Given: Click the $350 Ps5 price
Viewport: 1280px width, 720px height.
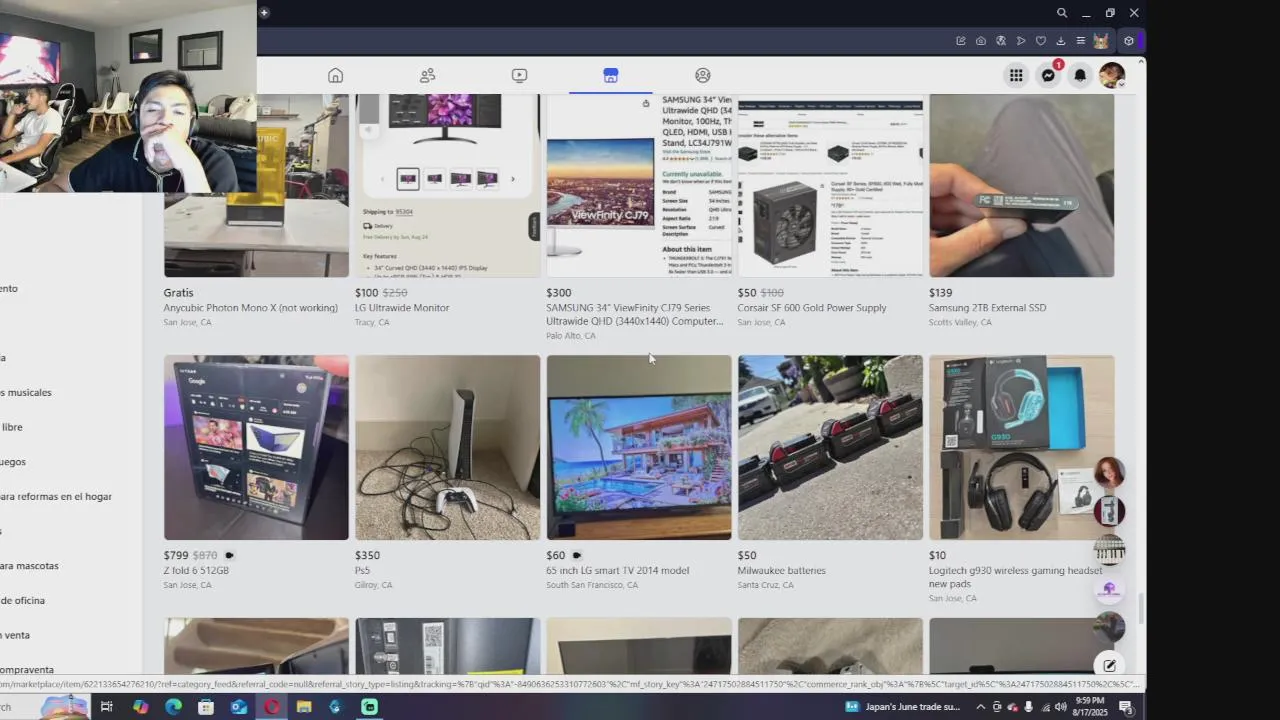Looking at the screenshot, I should click(367, 555).
